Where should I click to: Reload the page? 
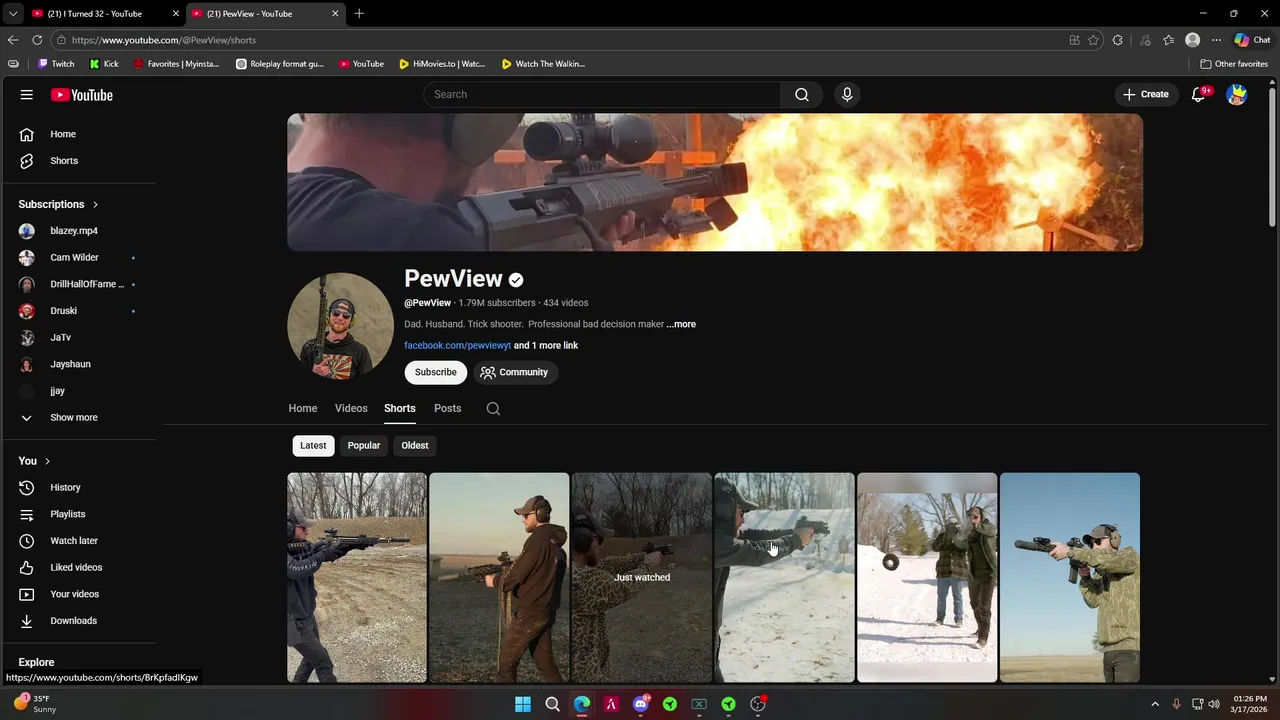[x=37, y=40]
